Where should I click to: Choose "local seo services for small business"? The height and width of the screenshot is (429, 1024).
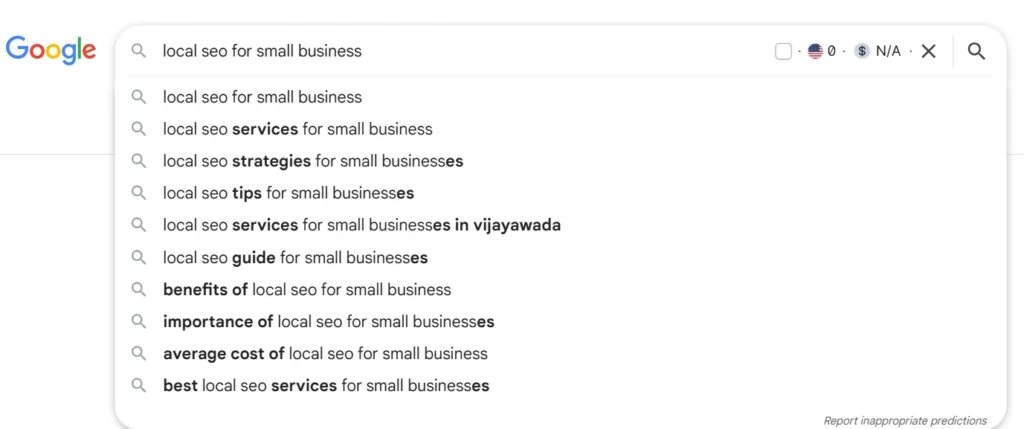pyautogui.click(x=297, y=129)
